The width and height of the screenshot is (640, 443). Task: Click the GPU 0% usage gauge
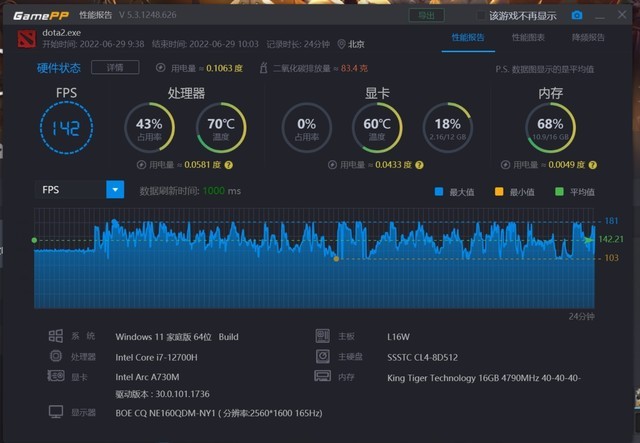click(307, 128)
